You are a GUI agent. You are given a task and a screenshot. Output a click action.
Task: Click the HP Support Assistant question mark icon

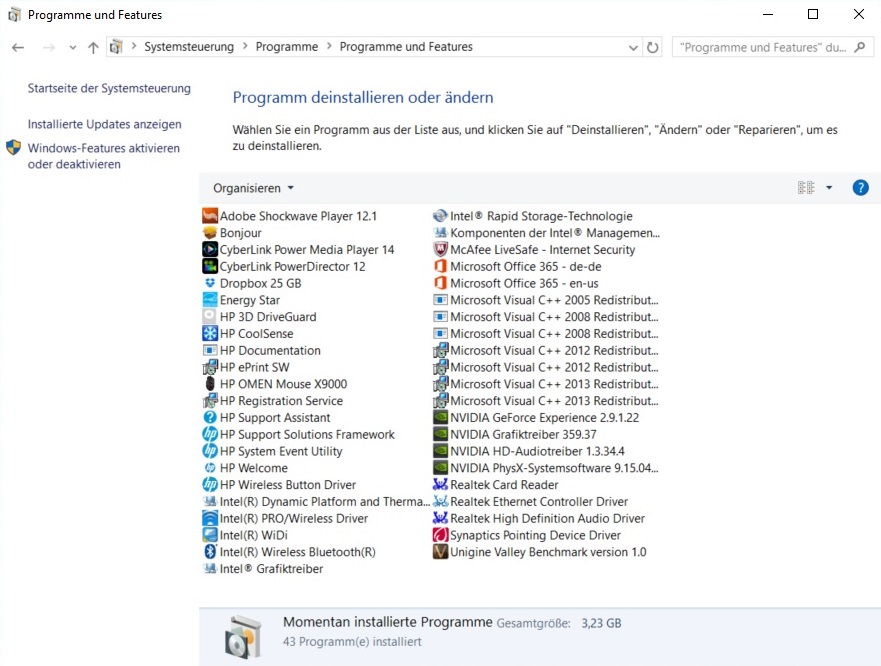[x=210, y=418]
